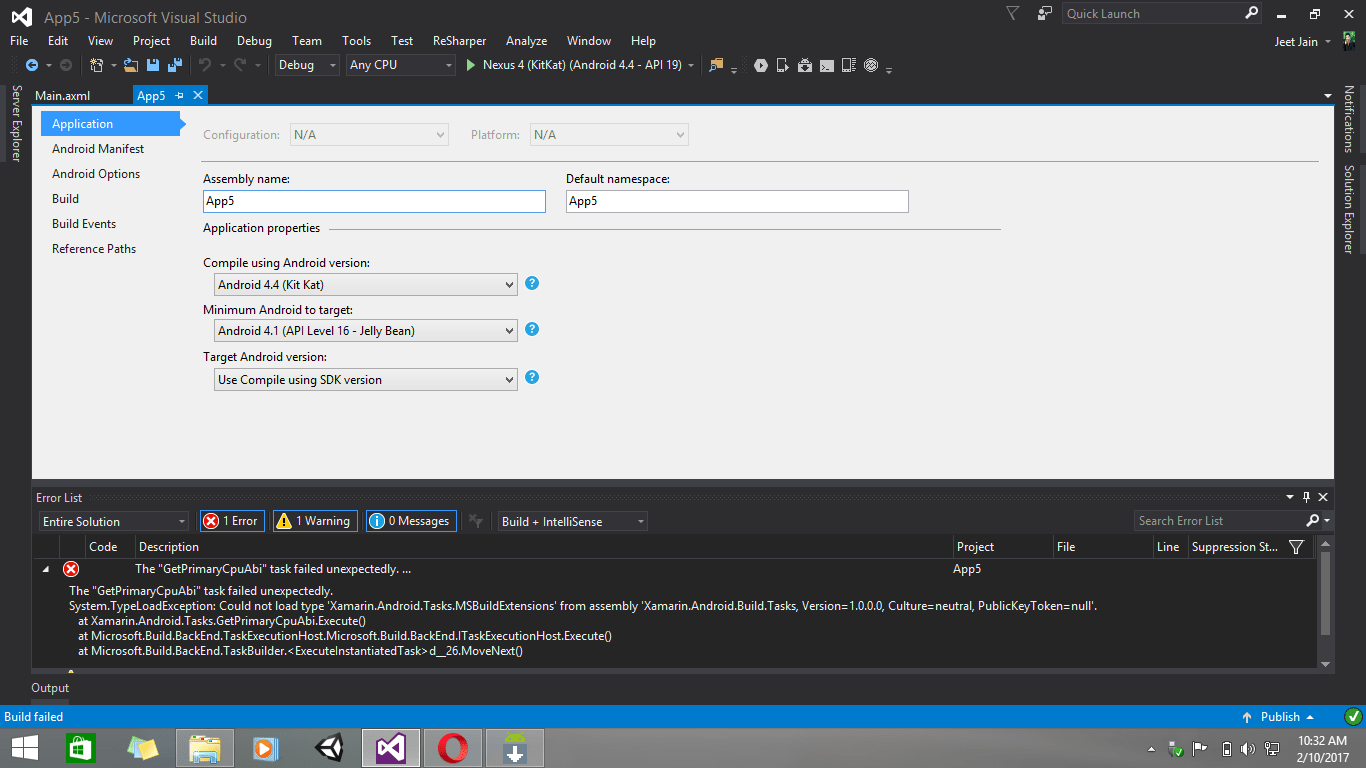Viewport: 1366px width, 768px height.
Task: Open Target Android version dropdown
Action: [x=366, y=379]
